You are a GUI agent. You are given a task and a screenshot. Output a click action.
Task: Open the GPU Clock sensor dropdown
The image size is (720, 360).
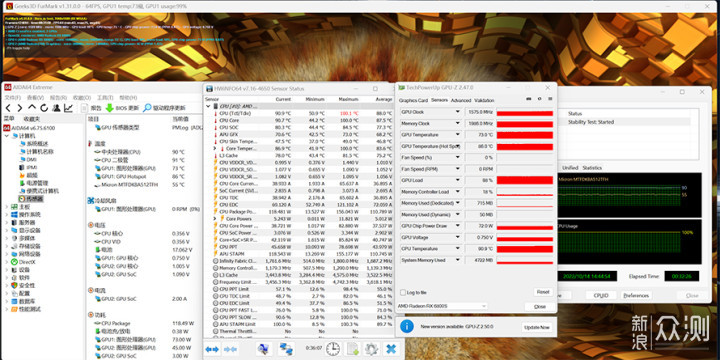click(x=457, y=112)
